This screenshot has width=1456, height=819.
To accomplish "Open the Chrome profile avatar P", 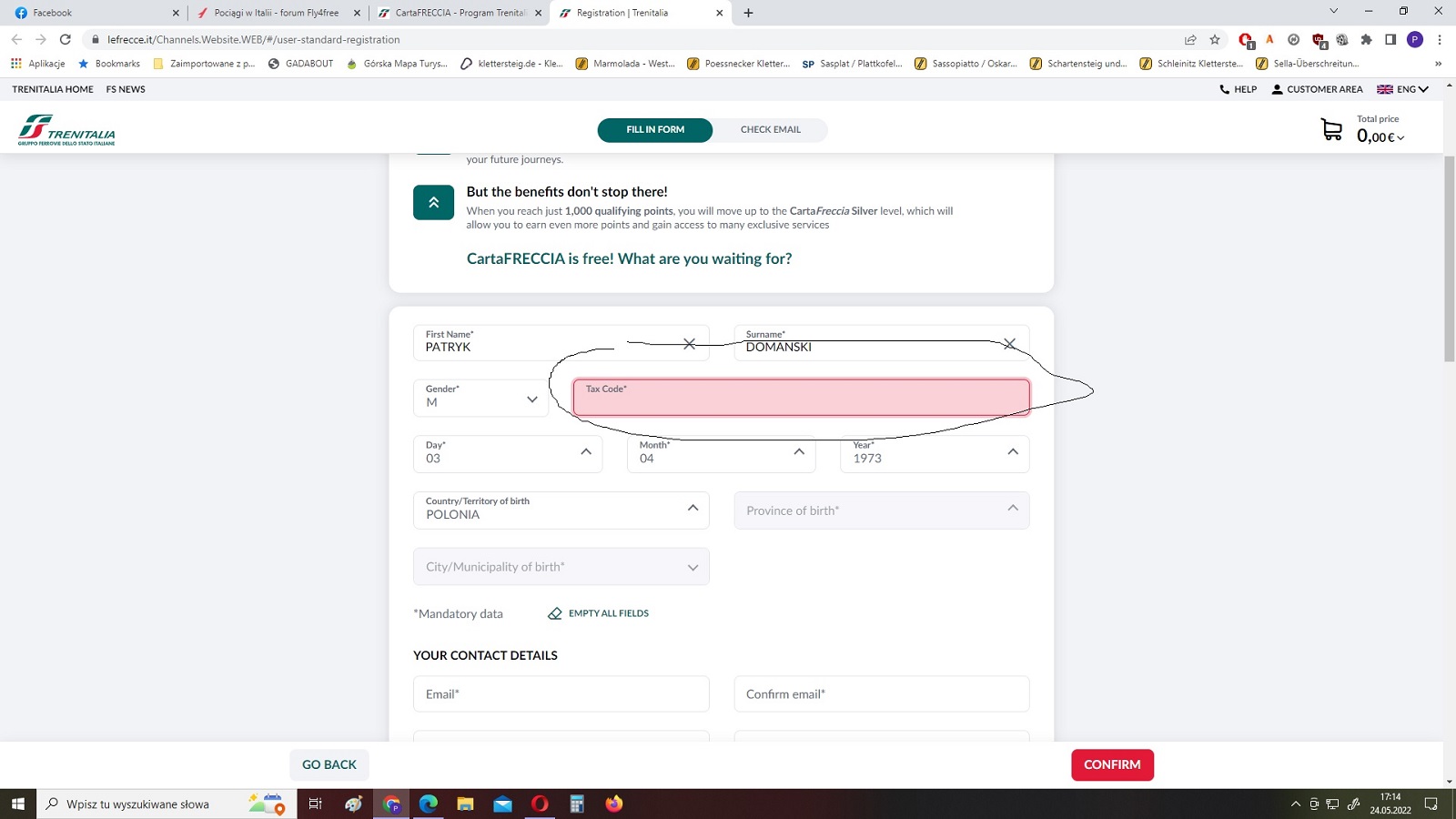I will [1415, 39].
